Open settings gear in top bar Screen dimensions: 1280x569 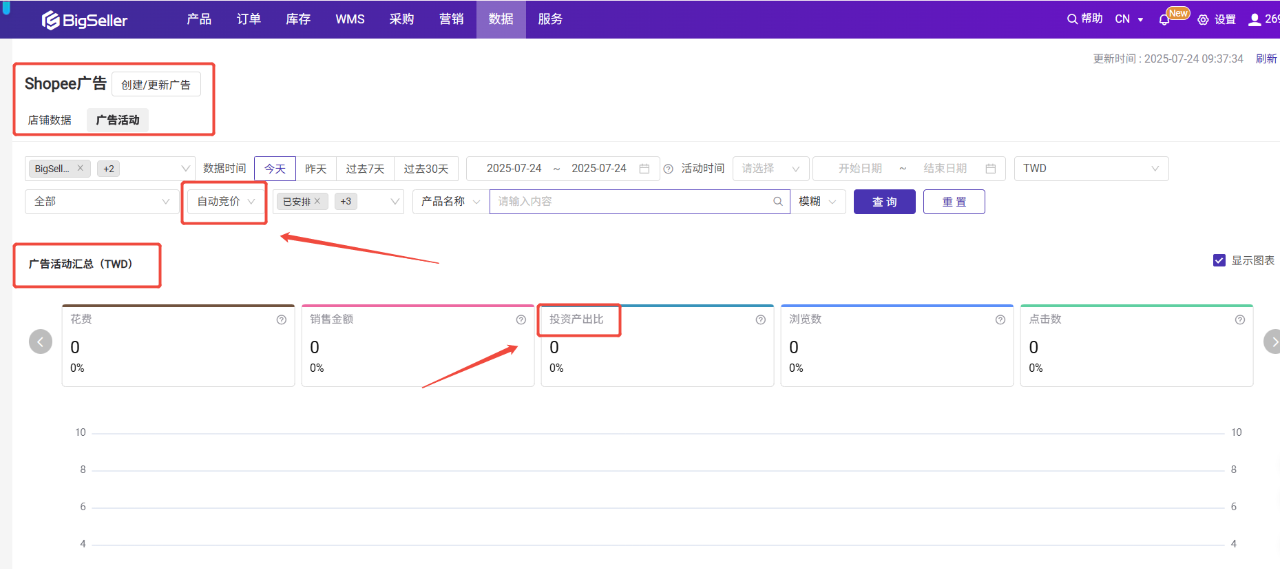[x=1203, y=20]
